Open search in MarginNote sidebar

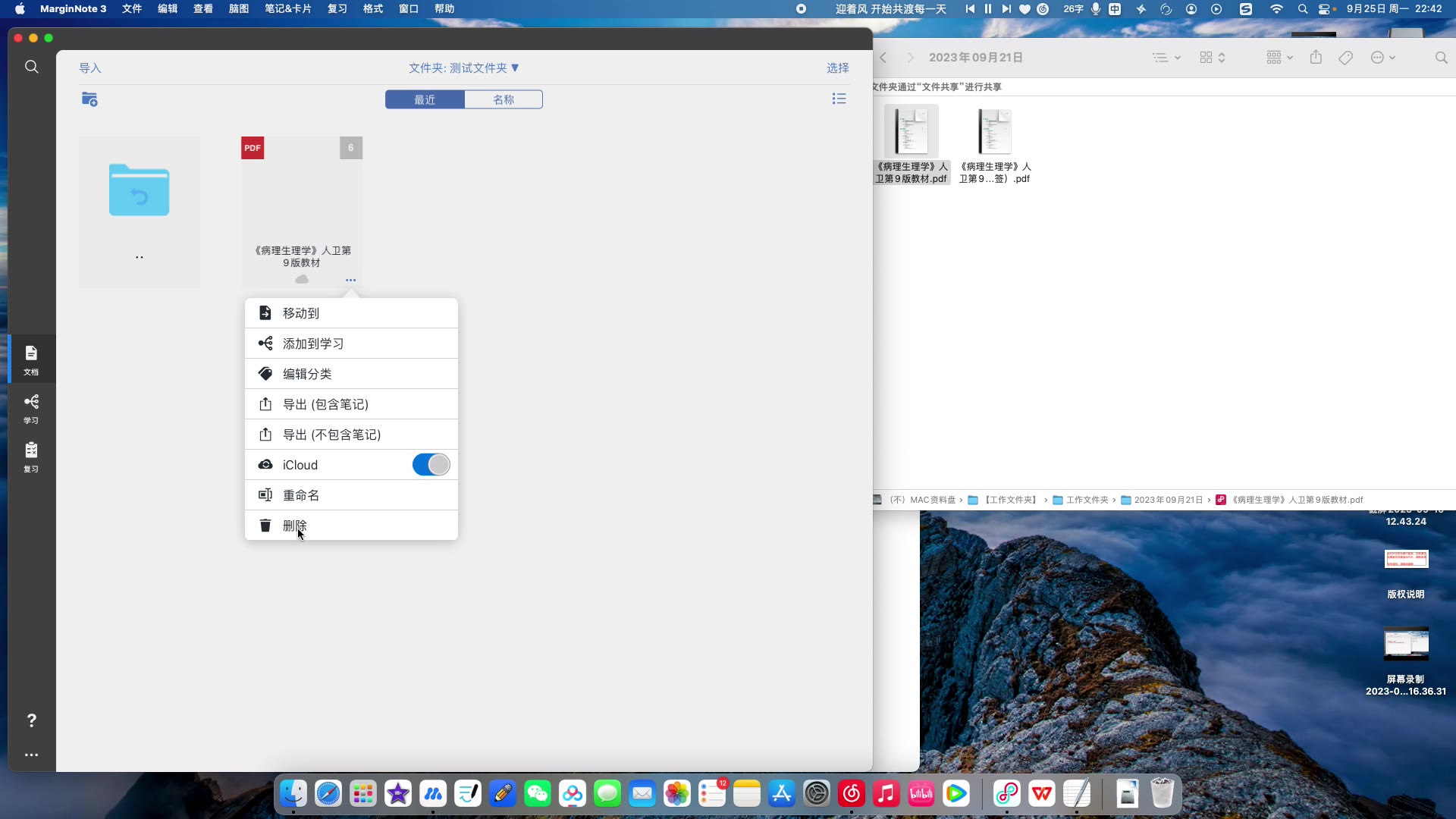tap(31, 67)
